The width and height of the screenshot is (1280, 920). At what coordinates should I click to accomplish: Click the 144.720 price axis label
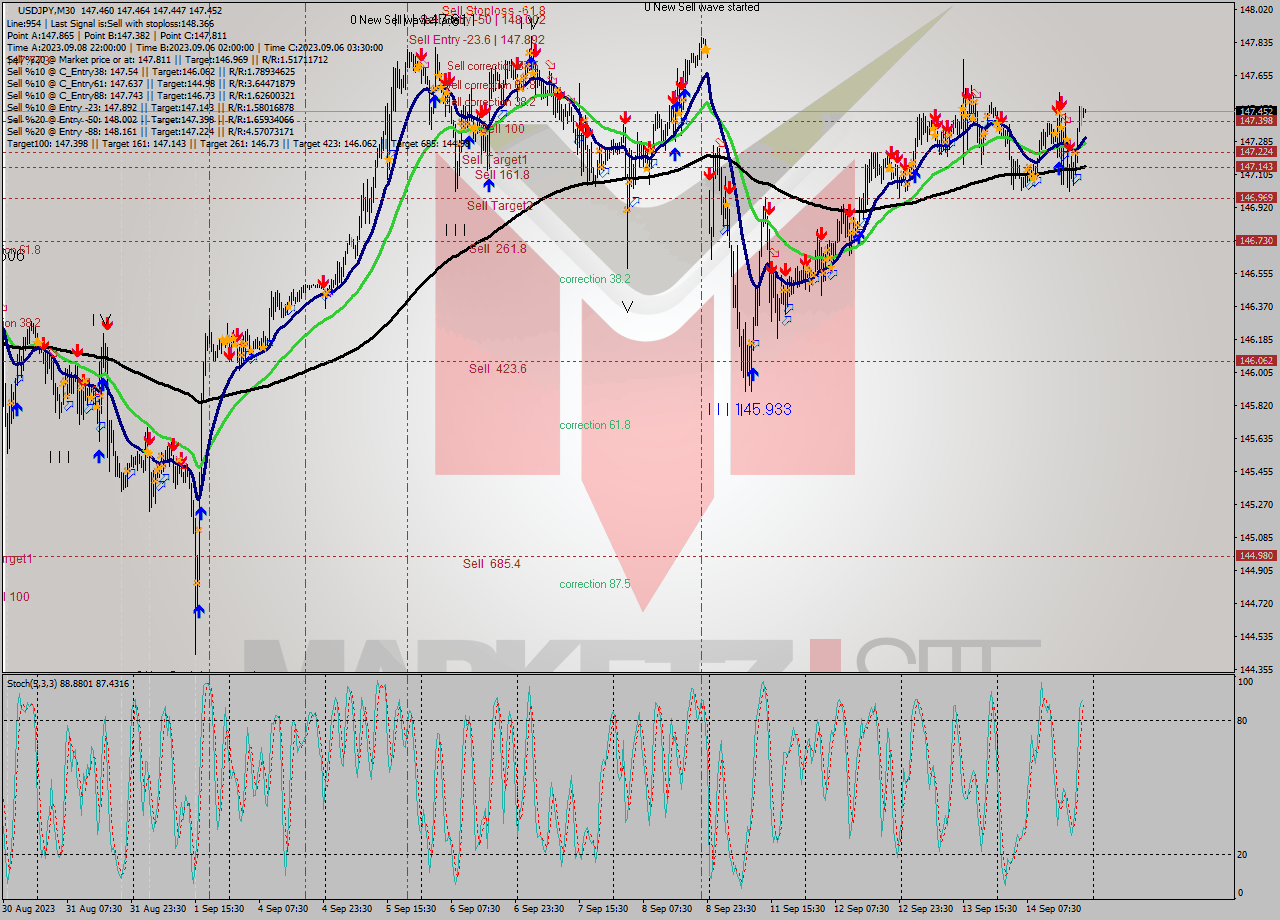1256,603
